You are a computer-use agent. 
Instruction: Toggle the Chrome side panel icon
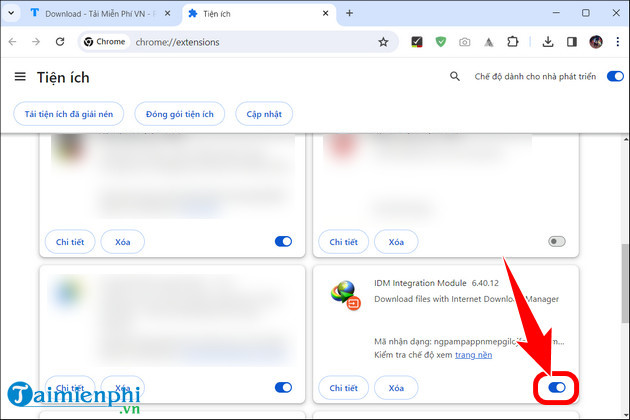coord(571,42)
